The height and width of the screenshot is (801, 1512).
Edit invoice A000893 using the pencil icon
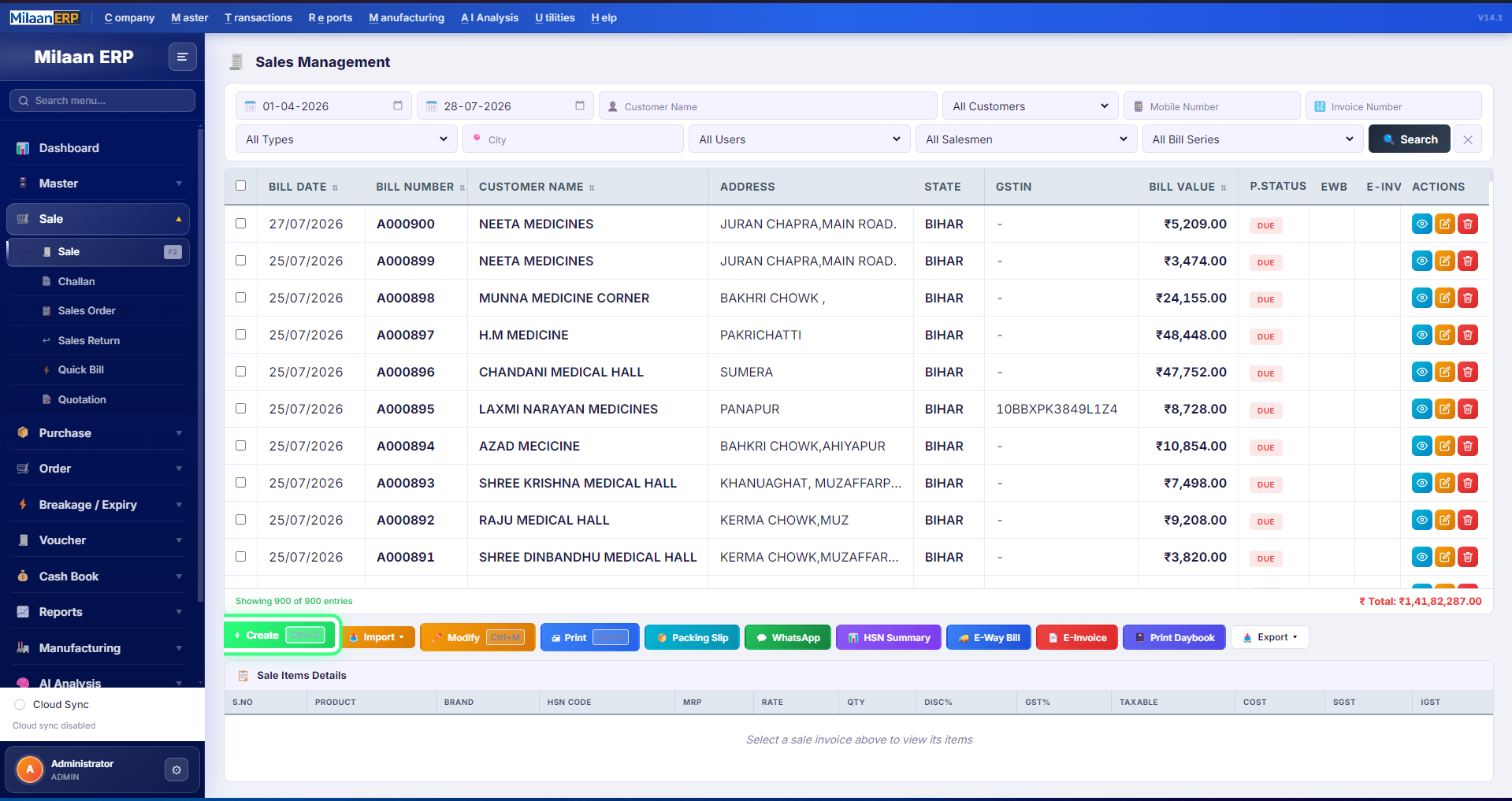(x=1444, y=483)
